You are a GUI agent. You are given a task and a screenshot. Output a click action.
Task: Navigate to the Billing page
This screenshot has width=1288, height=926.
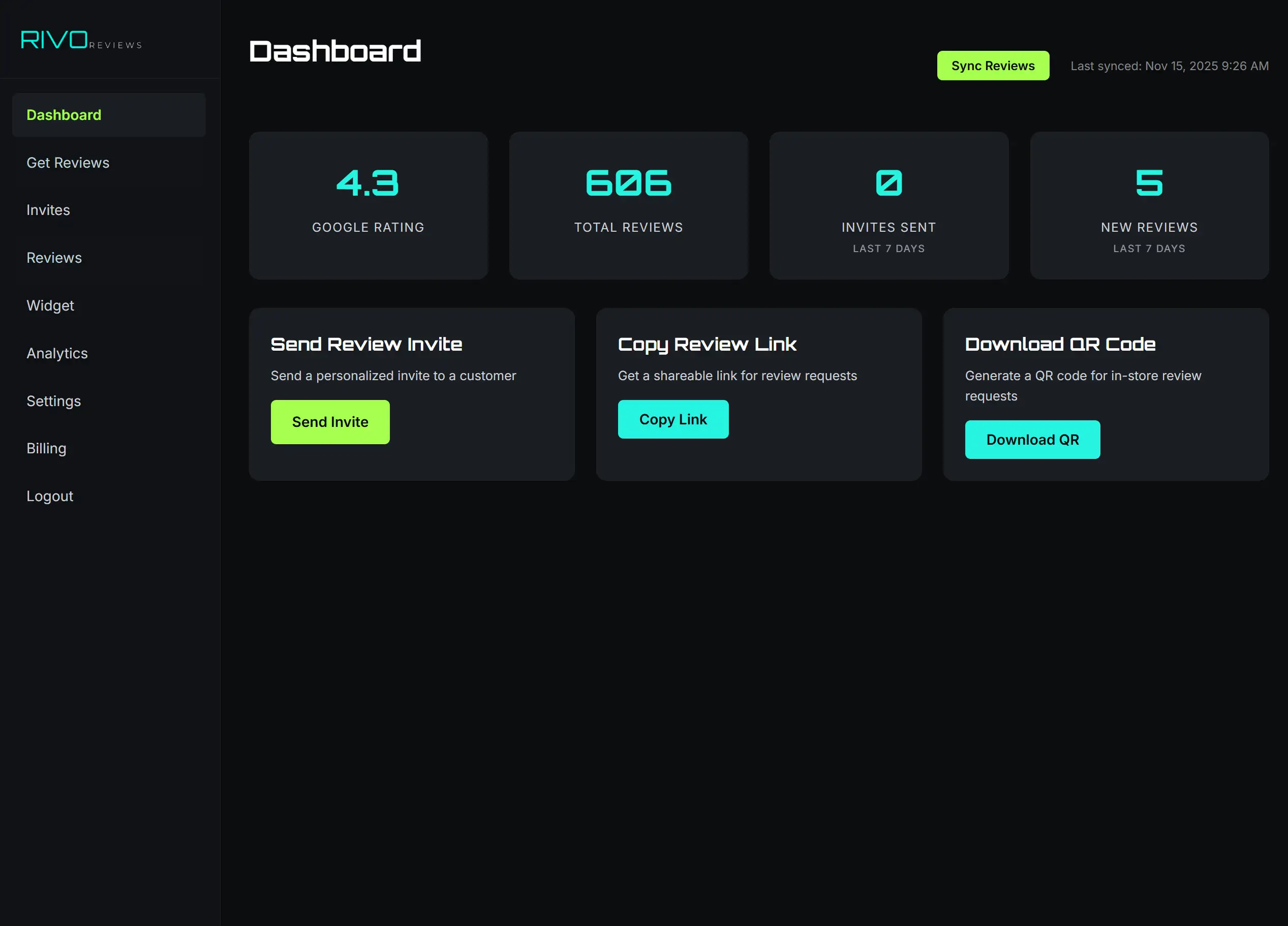[46, 449]
